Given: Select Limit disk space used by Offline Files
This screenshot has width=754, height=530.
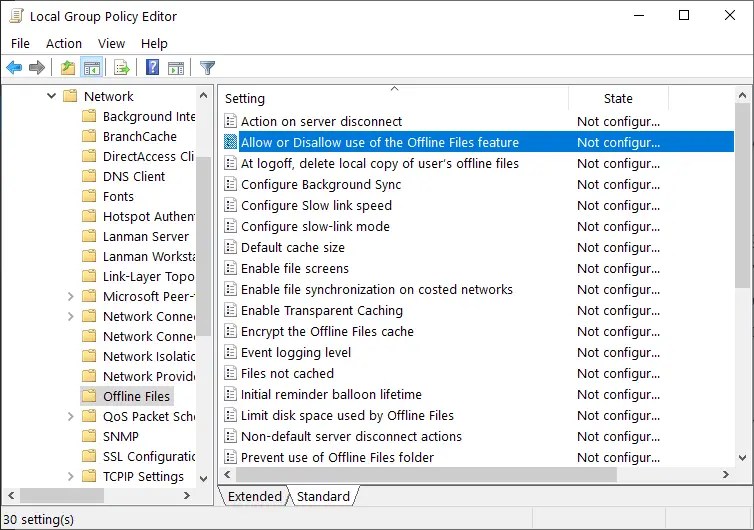Looking at the screenshot, I should coord(478,416).
